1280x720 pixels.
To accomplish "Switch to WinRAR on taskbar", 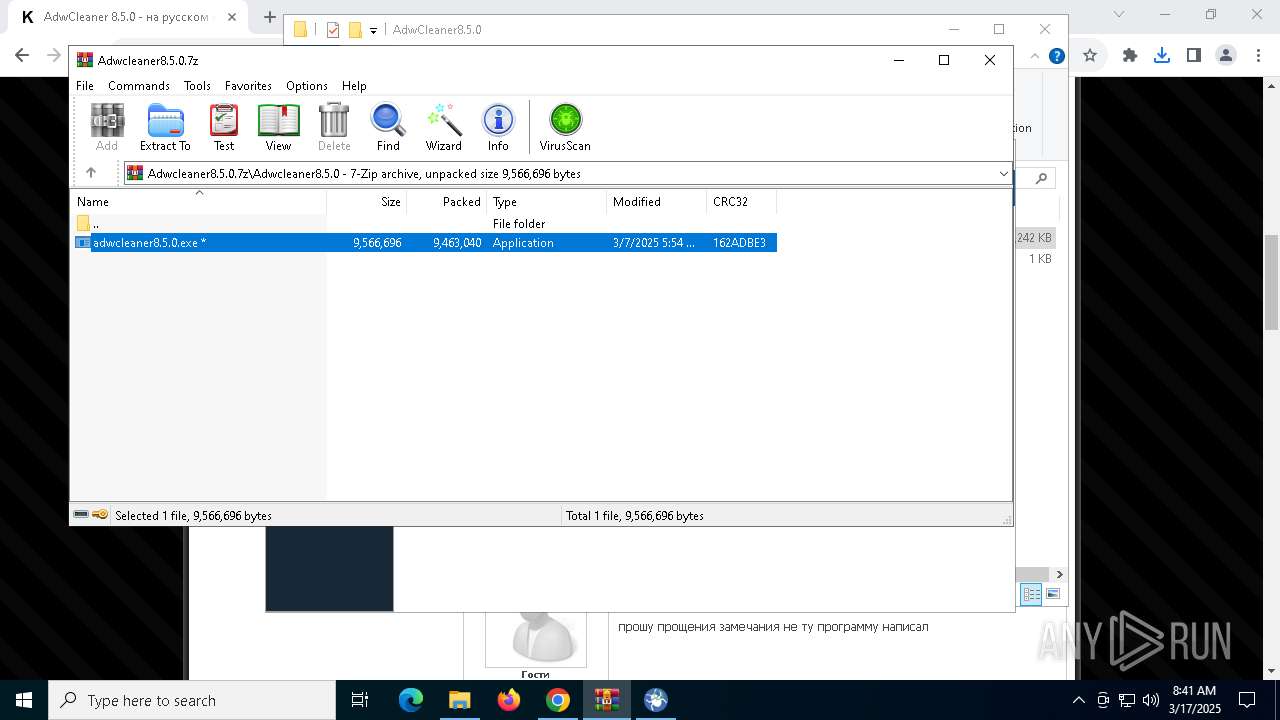I will tap(606, 700).
